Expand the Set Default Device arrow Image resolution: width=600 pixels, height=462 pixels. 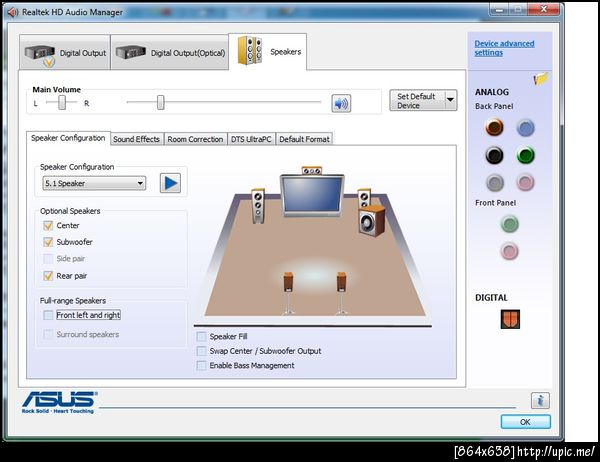click(x=451, y=100)
